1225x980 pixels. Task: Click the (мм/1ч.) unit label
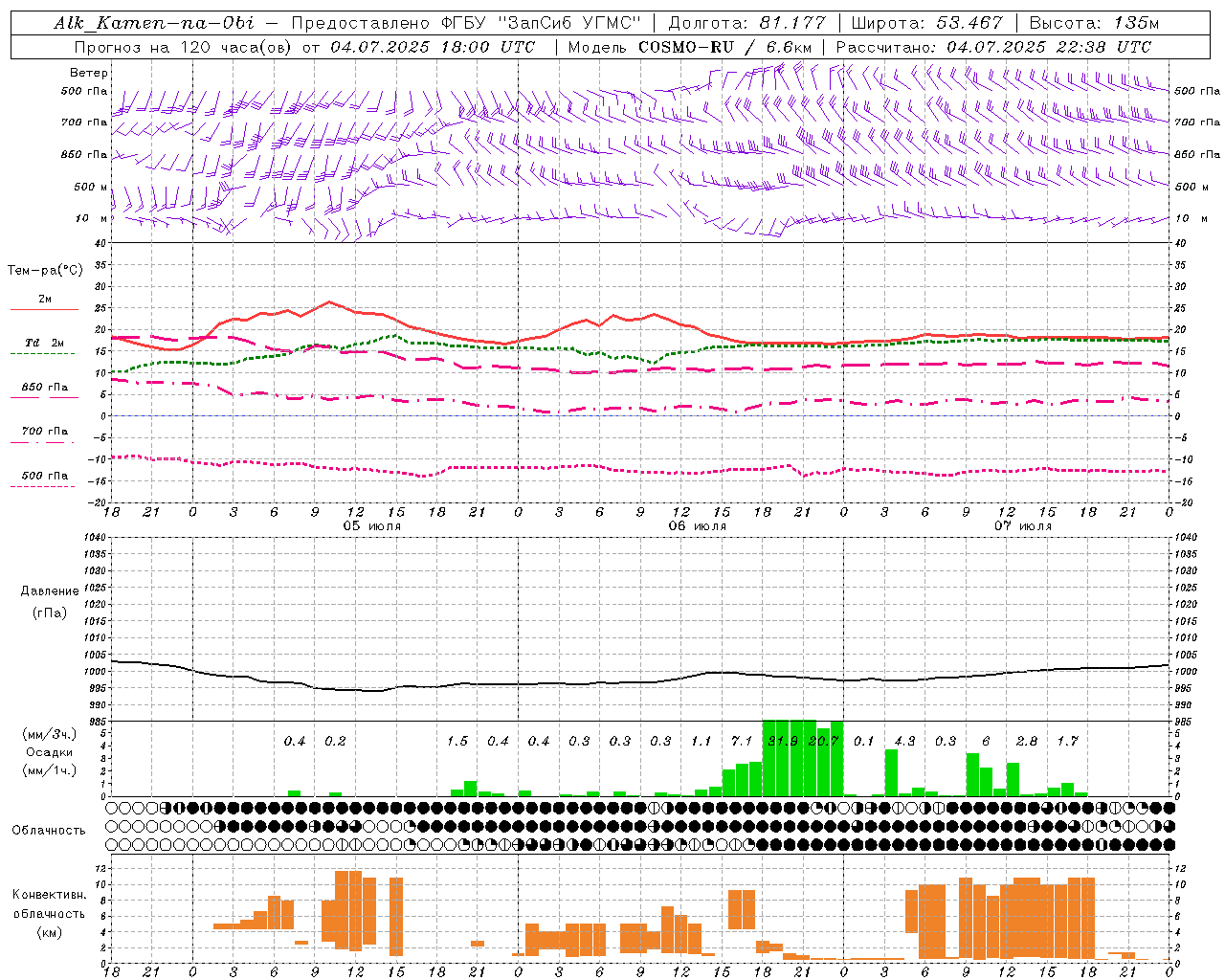point(49,770)
